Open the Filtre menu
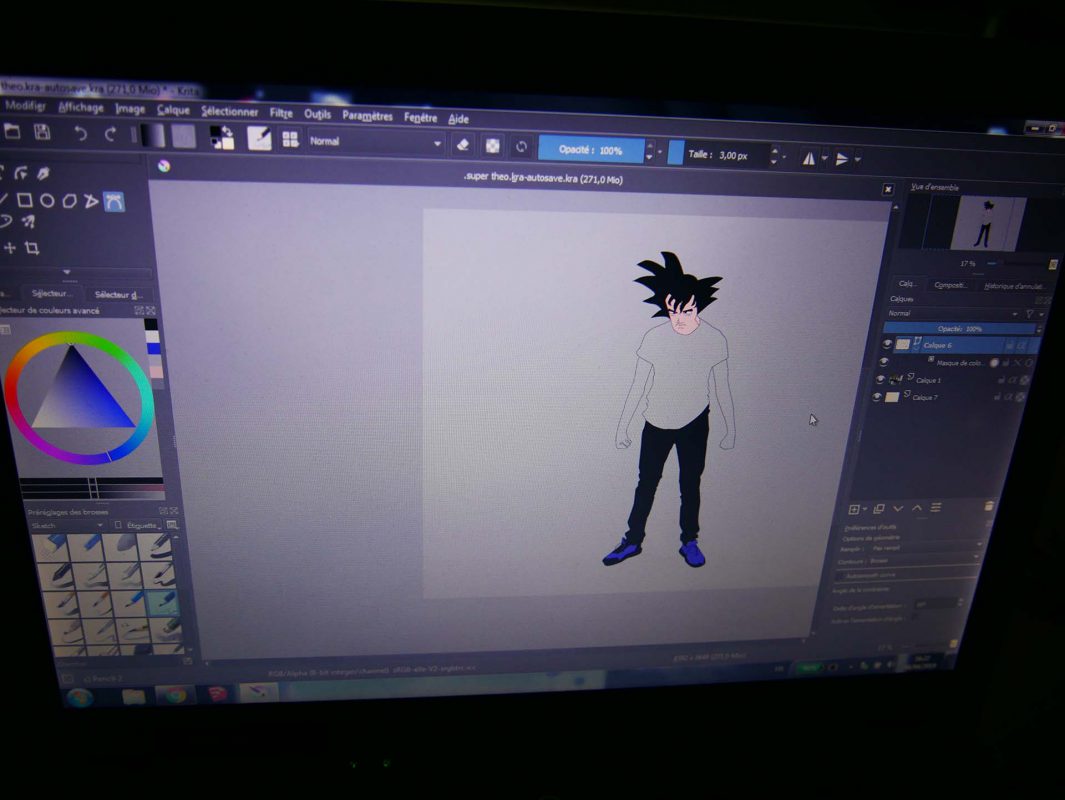This screenshot has width=1065, height=800. click(281, 114)
